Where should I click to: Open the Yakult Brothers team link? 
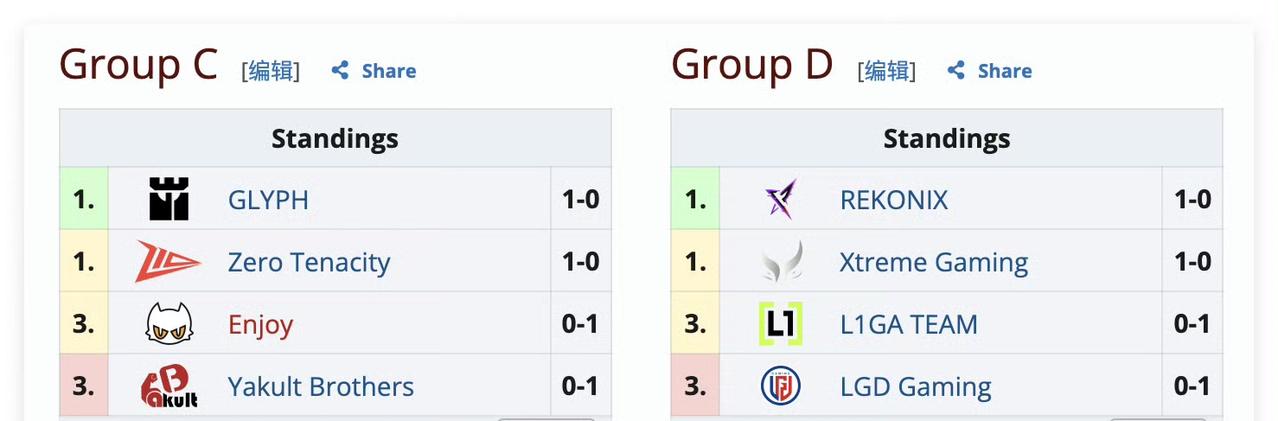(x=320, y=387)
